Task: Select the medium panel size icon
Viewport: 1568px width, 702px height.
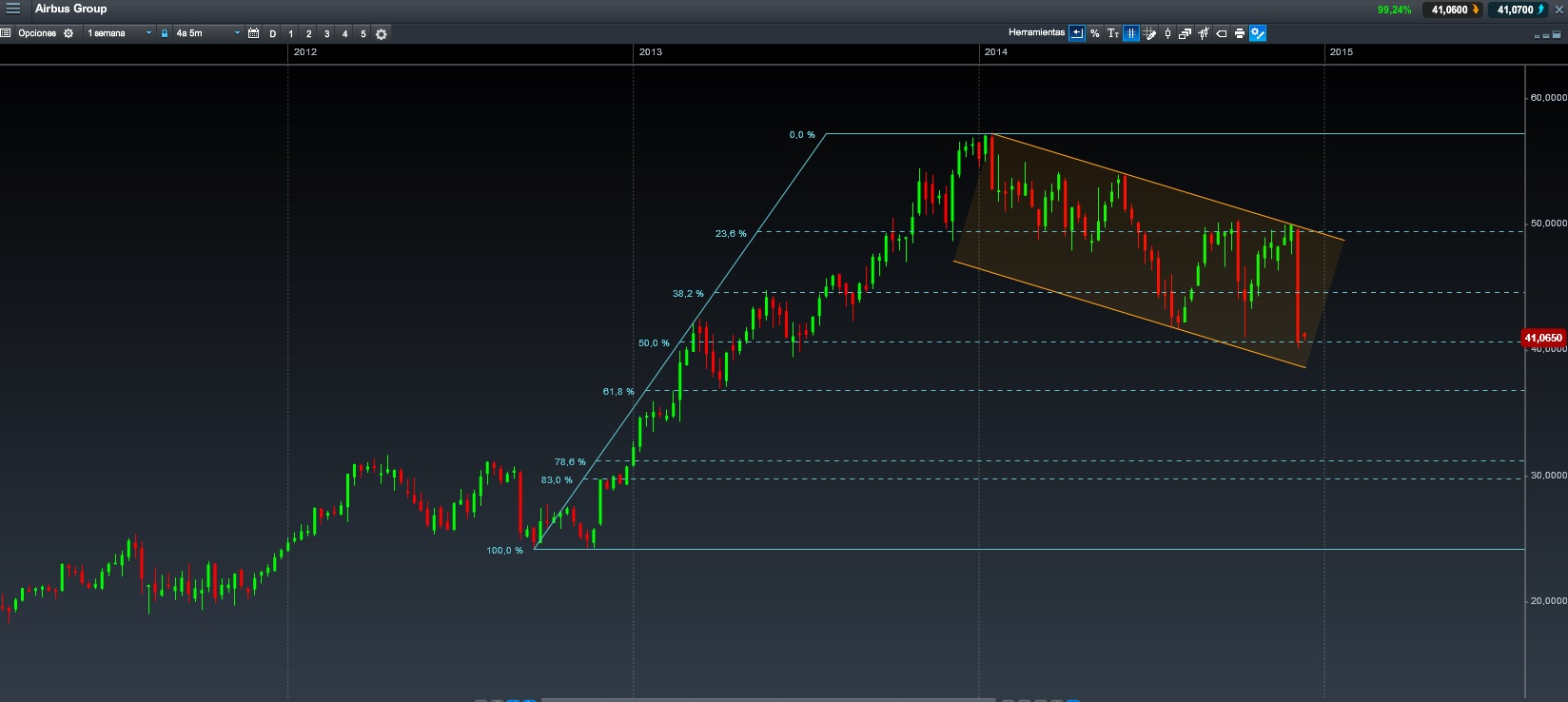Action: point(1547,35)
